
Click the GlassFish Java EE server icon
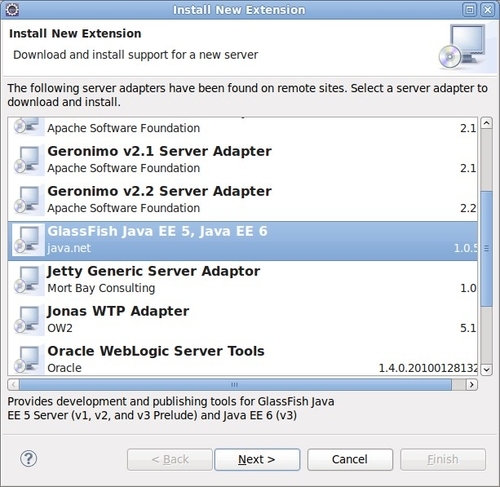(29, 240)
